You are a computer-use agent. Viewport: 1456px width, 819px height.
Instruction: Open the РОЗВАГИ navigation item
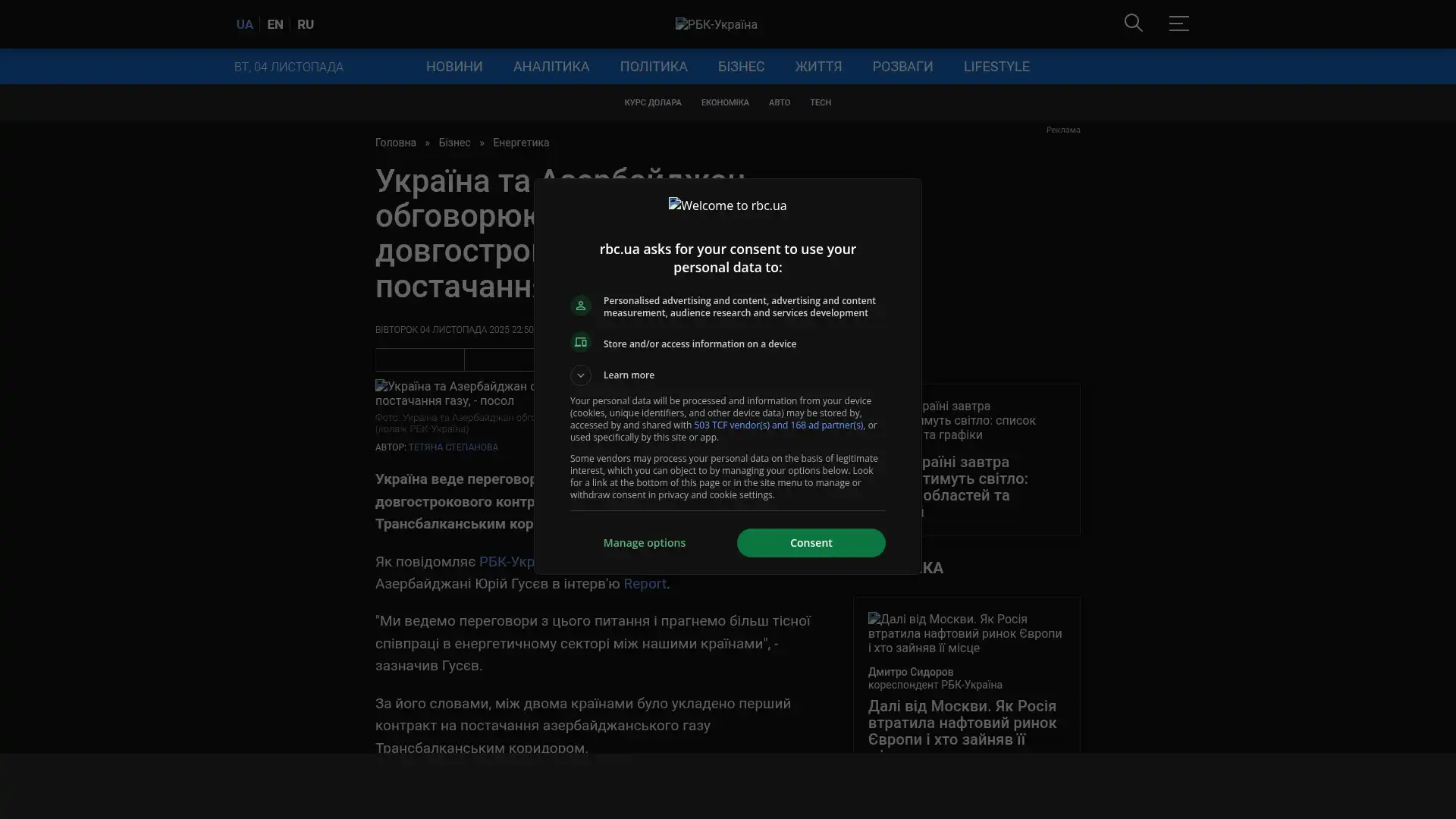click(x=902, y=67)
